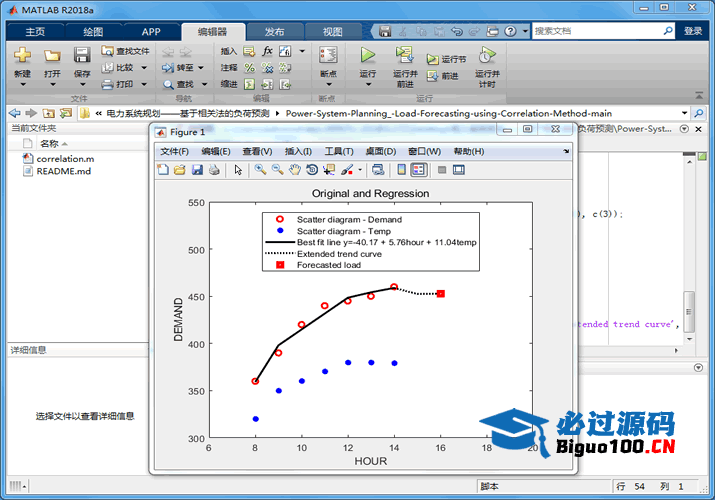Click the green Run button
The width and height of the screenshot is (715, 500).
[x=368, y=56]
